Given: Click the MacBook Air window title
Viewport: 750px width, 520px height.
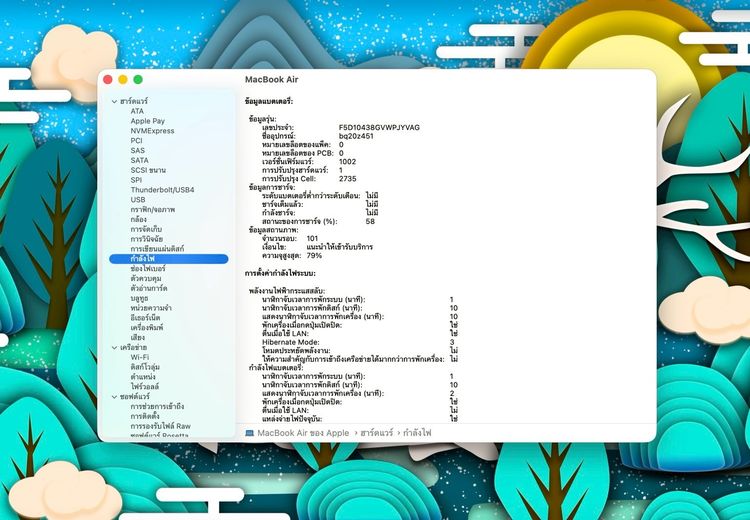Looking at the screenshot, I should click(x=272, y=80).
